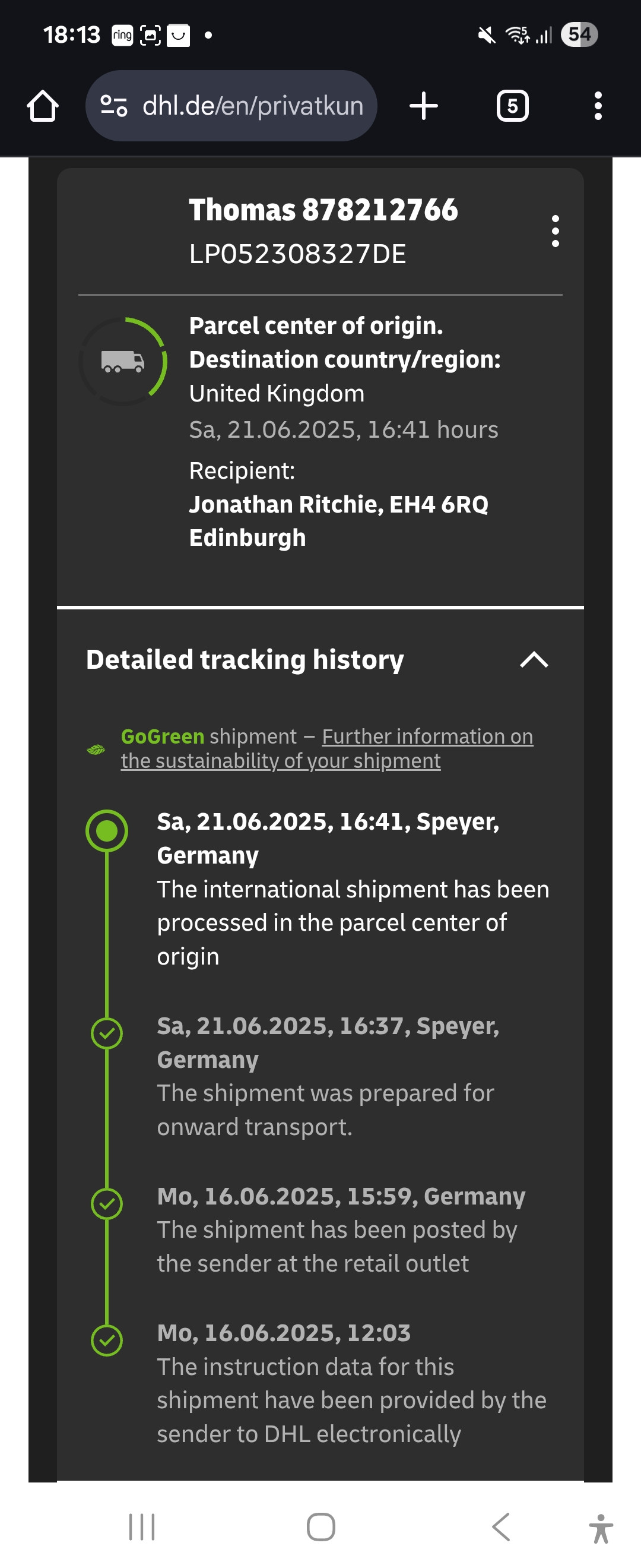641x1568 pixels.
Task: Open the tab switcher showing 5 tabs
Action: (x=513, y=106)
